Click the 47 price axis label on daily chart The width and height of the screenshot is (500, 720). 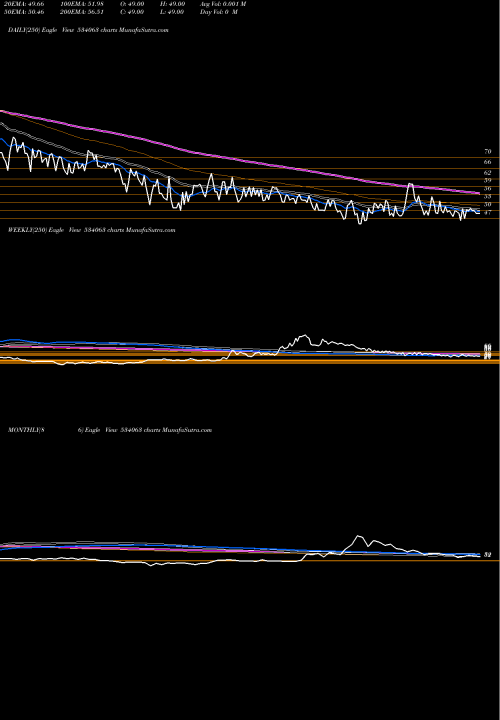coord(488,213)
